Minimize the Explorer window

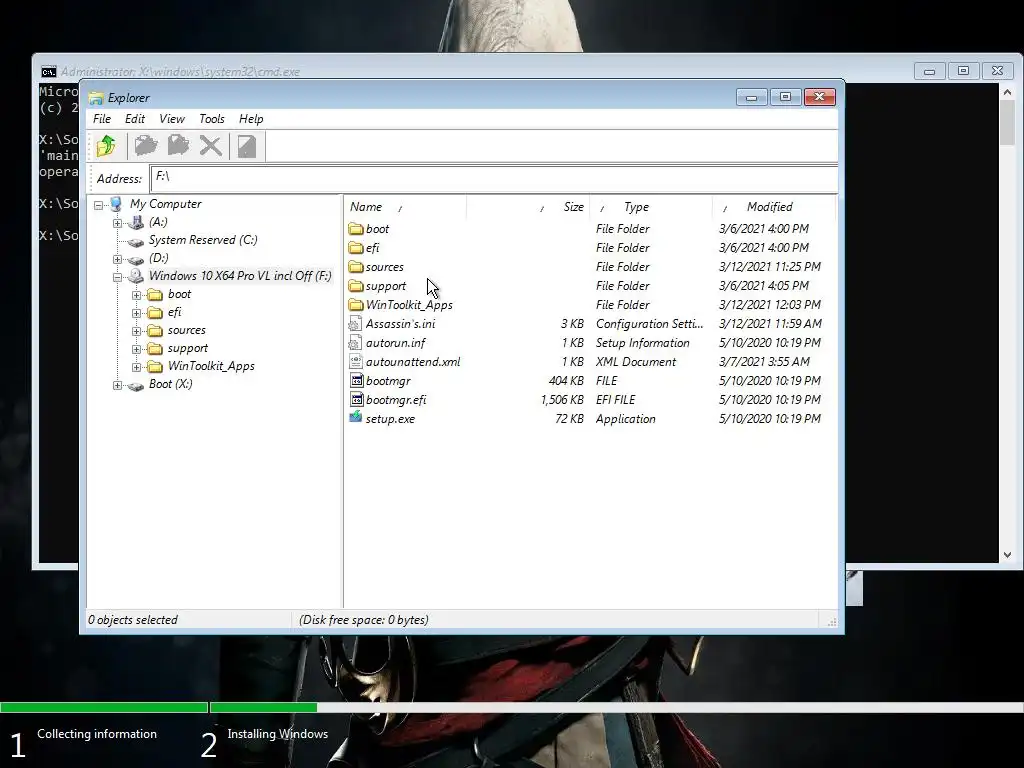[x=752, y=97]
